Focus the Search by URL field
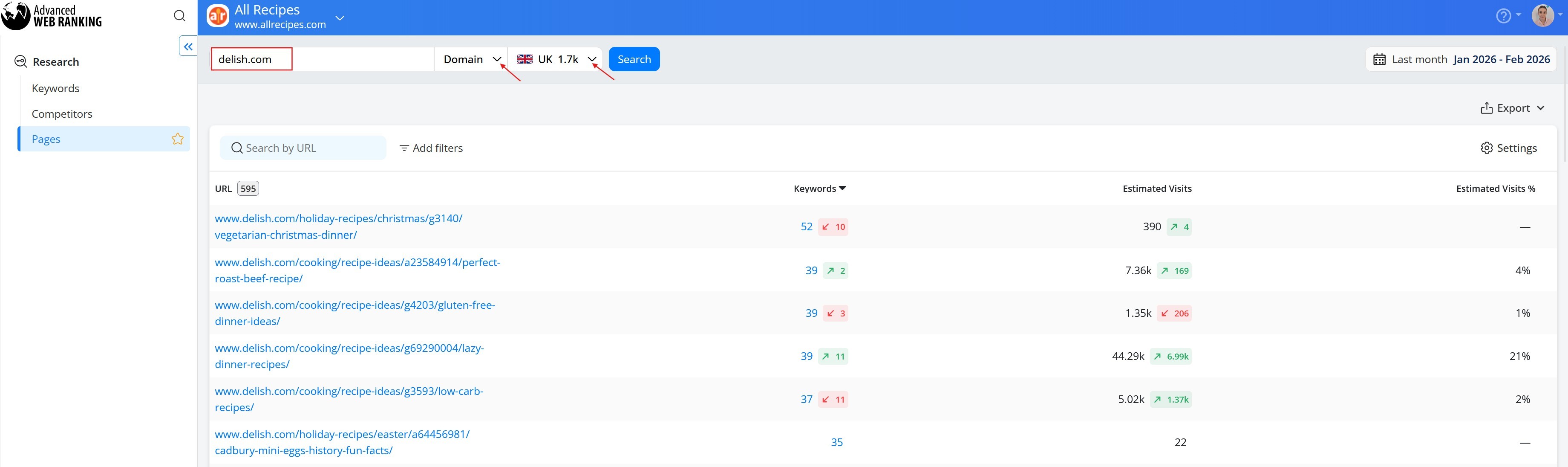Image resolution: width=1568 pixels, height=467 pixels. coord(303,148)
